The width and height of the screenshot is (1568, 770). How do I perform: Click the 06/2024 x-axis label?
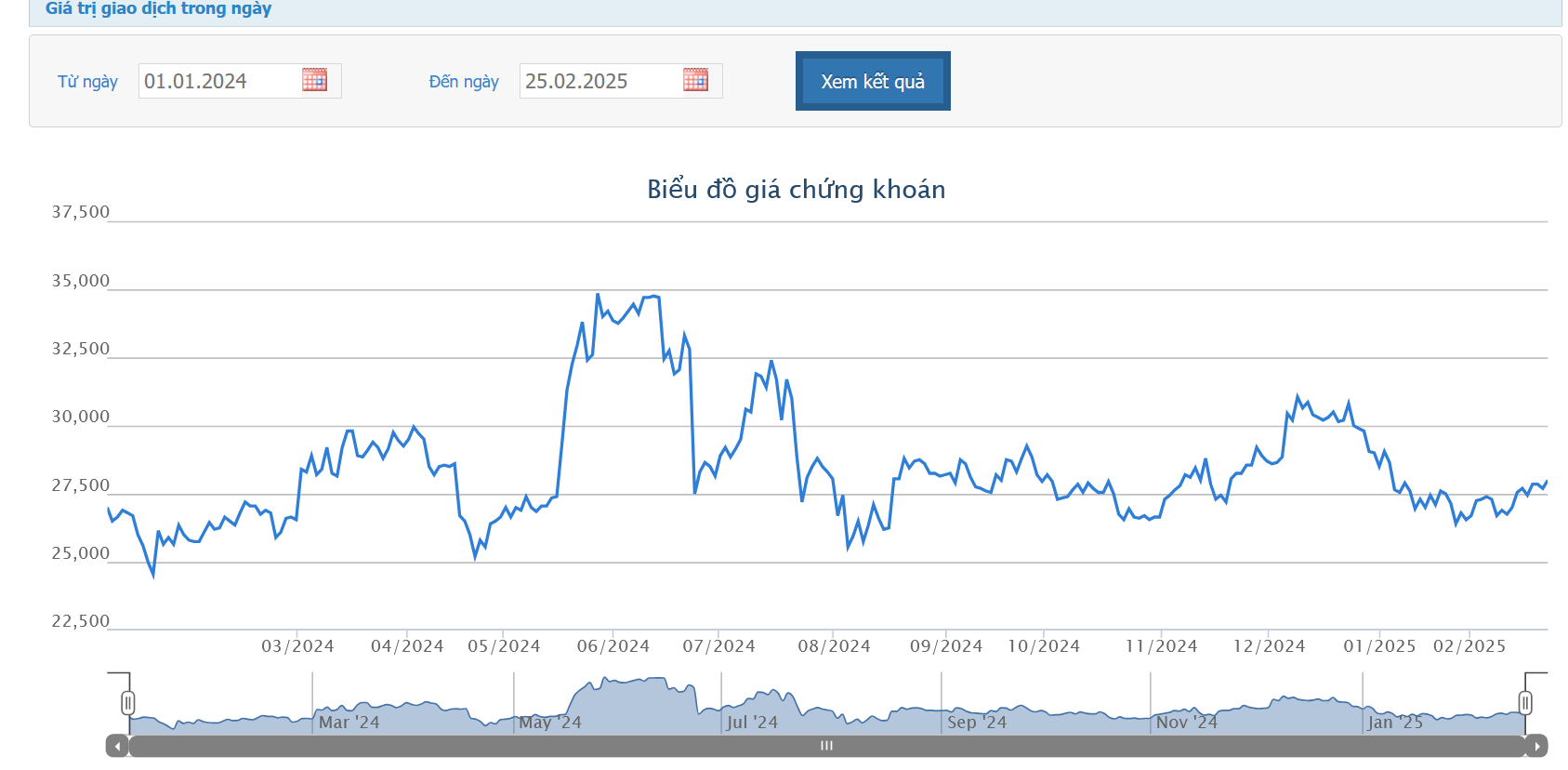[613, 646]
